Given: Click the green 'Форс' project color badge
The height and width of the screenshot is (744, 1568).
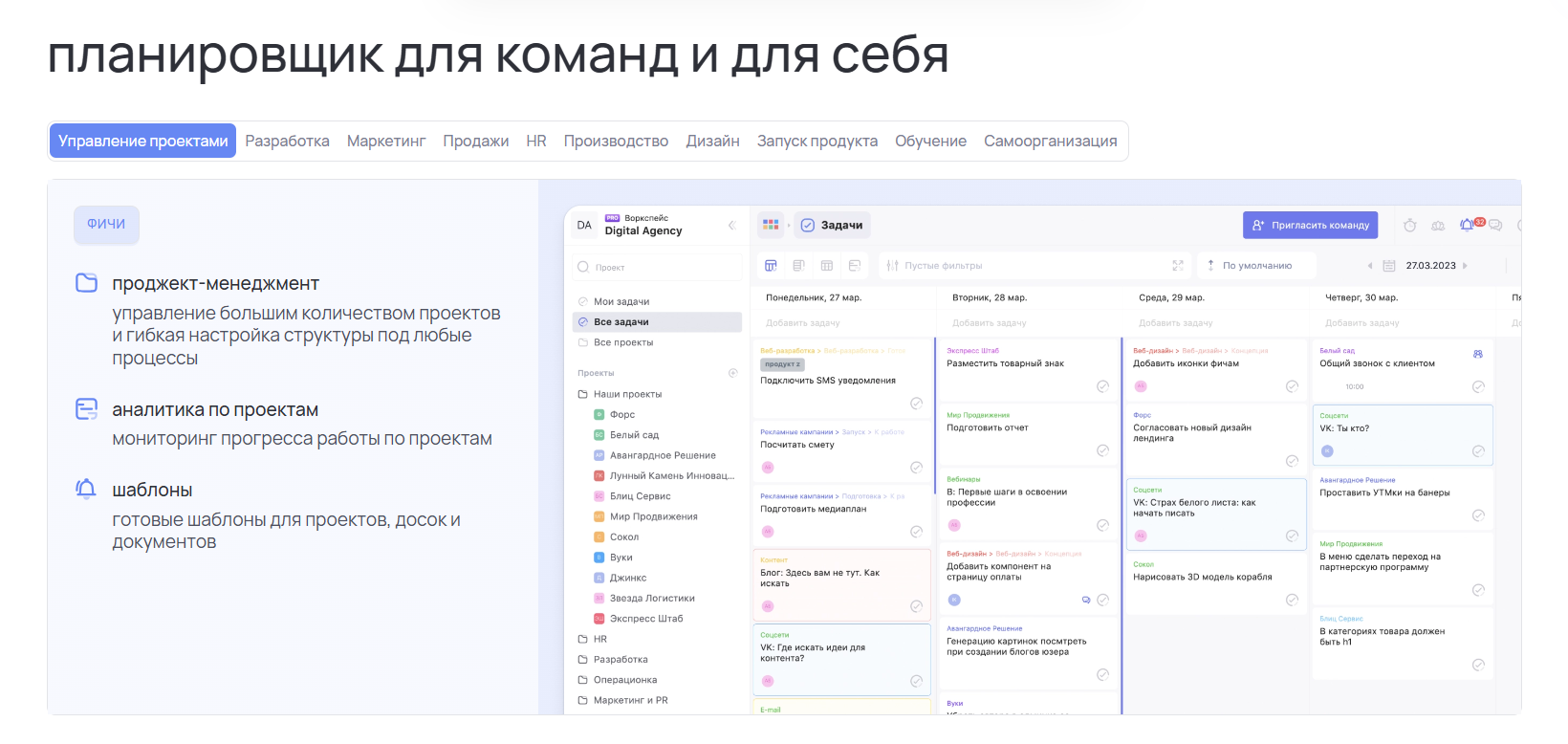Looking at the screenshot, I should click(599, 415).
